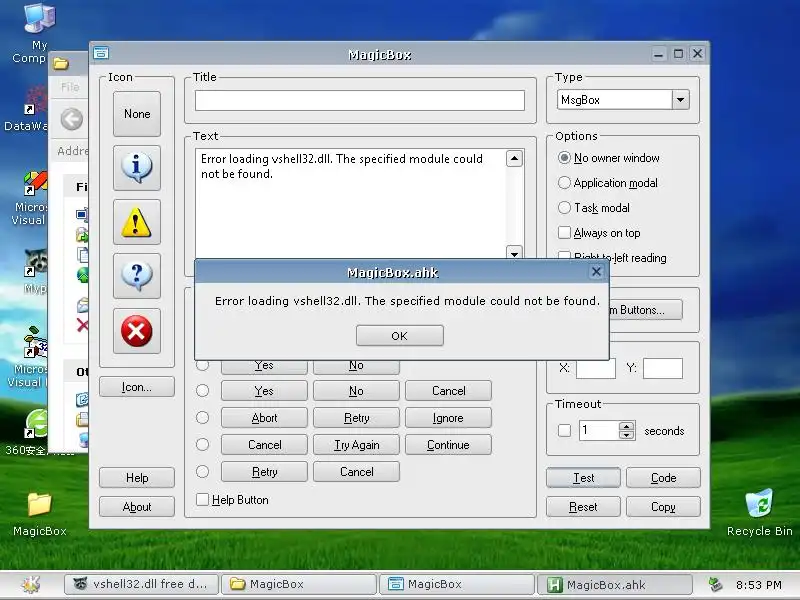Click the timeout seconds value field
This screenshot has height=600, width=800.
(599, 430)
